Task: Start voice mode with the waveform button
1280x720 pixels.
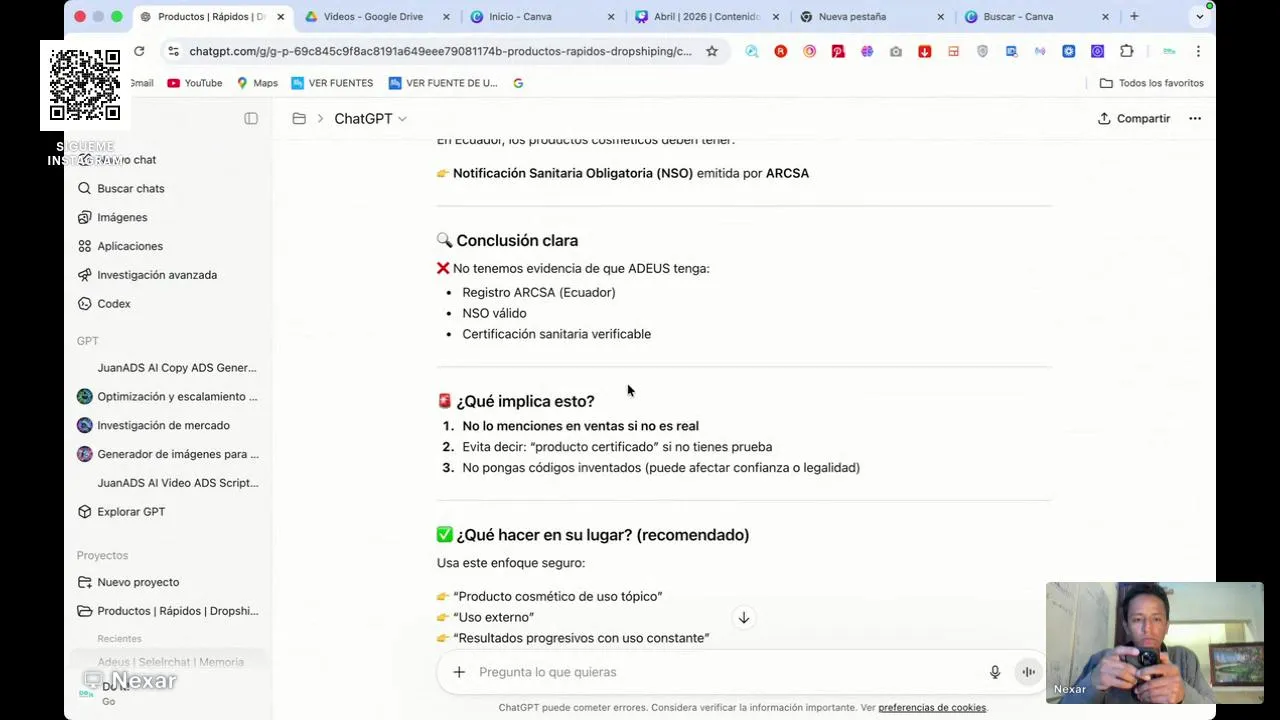Action: [x=1028, y=672]
